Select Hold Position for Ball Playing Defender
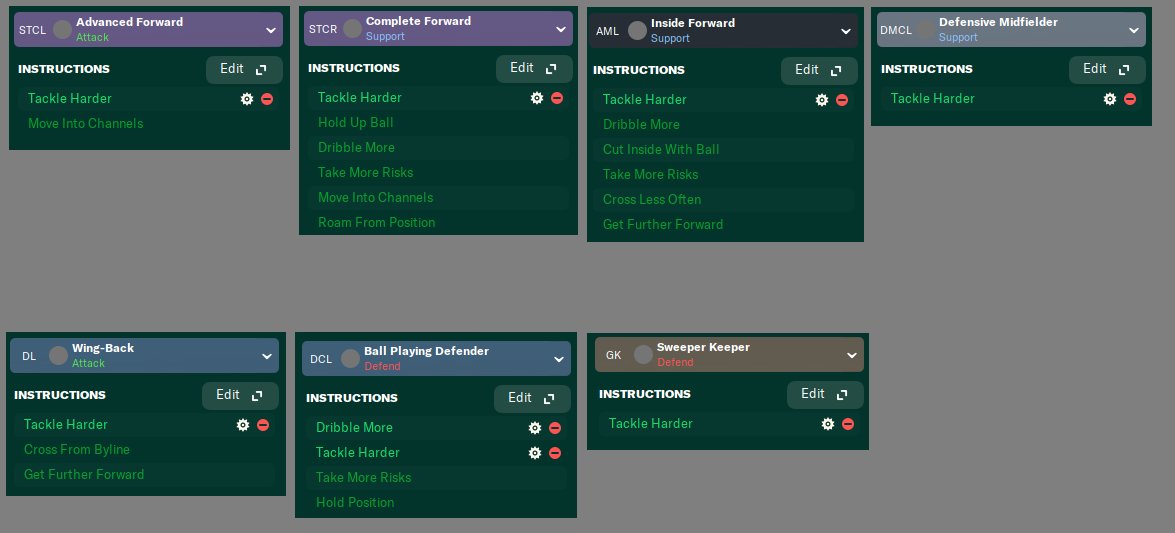This screenshot has width=1175, height=533. 355,503
